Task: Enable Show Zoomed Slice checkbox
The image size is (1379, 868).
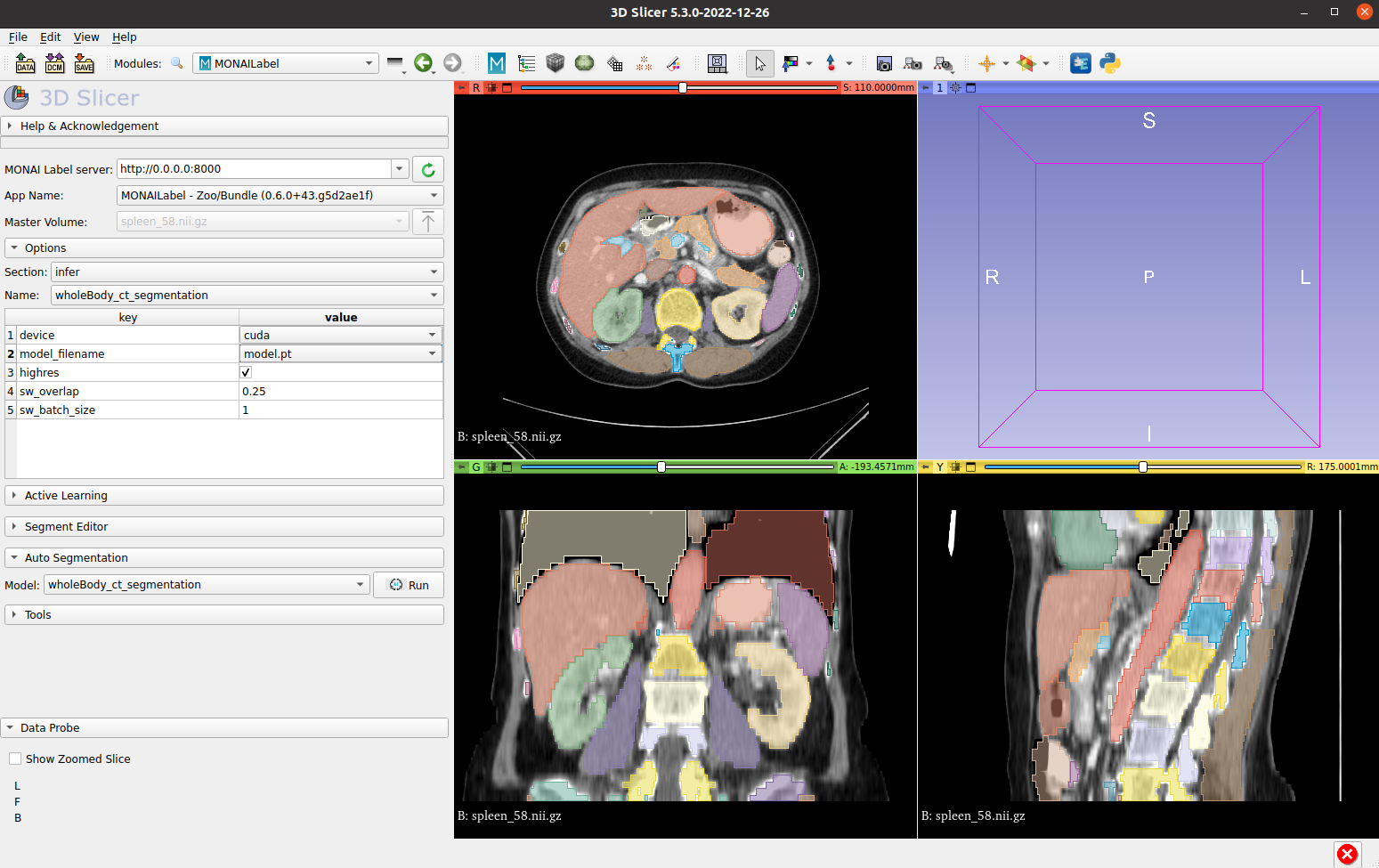Action: coord(15,759)
